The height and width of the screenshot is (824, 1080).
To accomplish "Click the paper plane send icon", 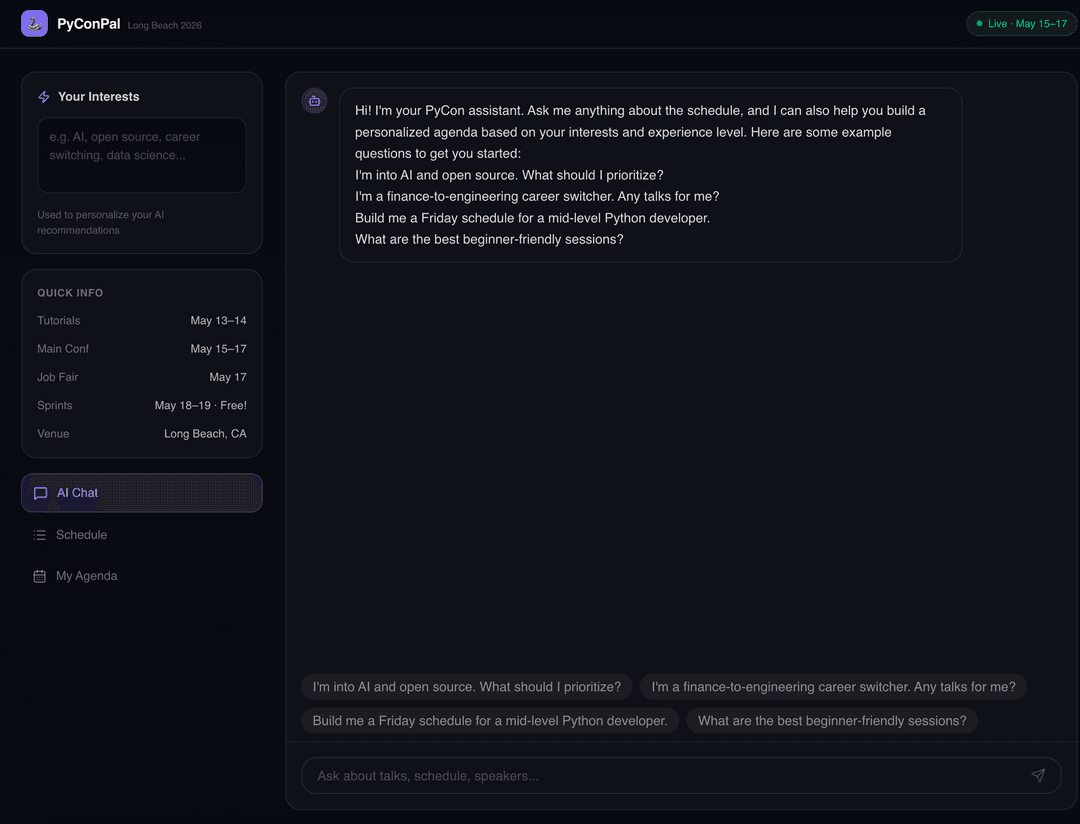I will pos(1037,776).
